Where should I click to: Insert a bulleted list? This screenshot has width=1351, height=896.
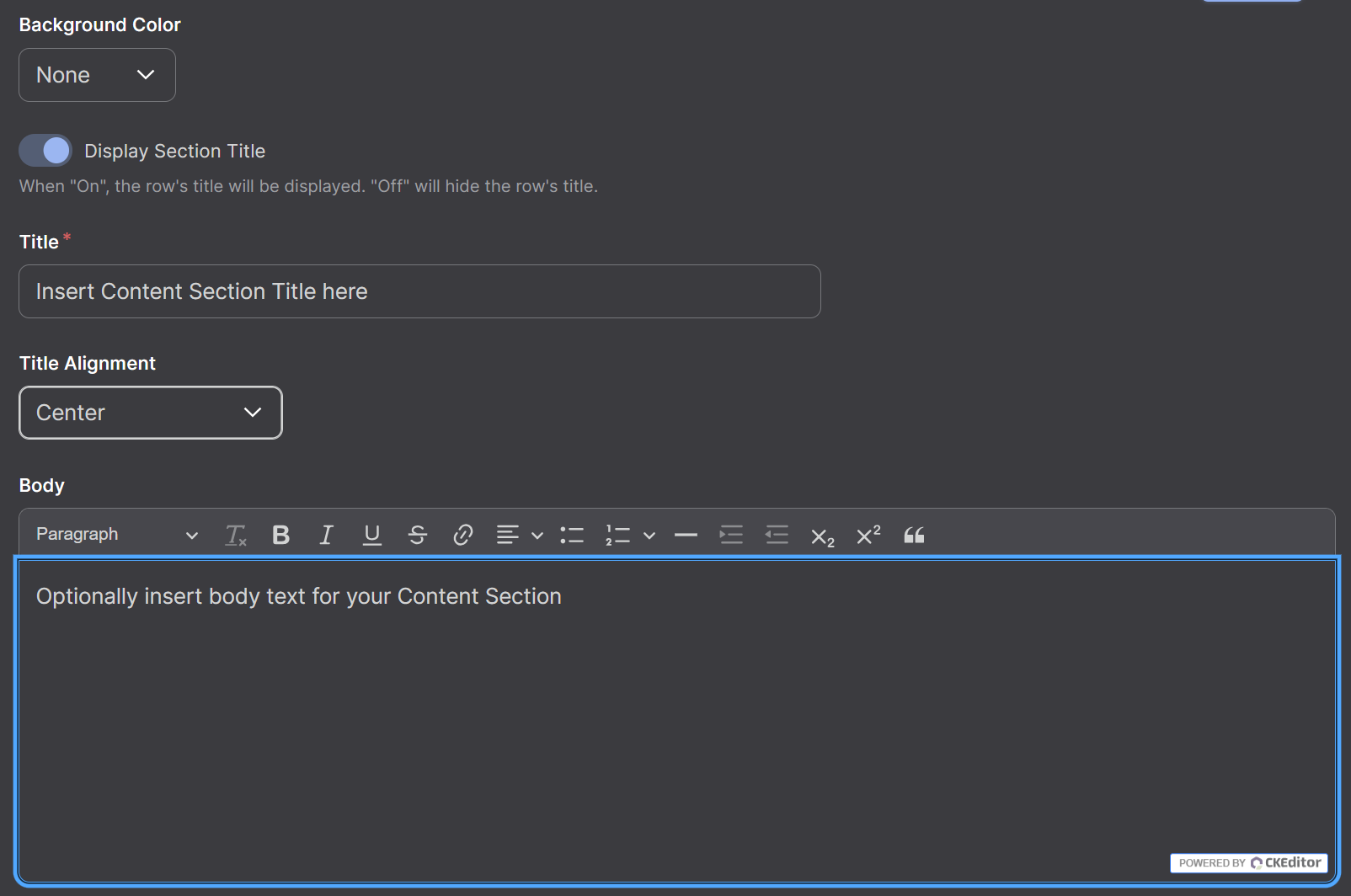click(572, 535)
